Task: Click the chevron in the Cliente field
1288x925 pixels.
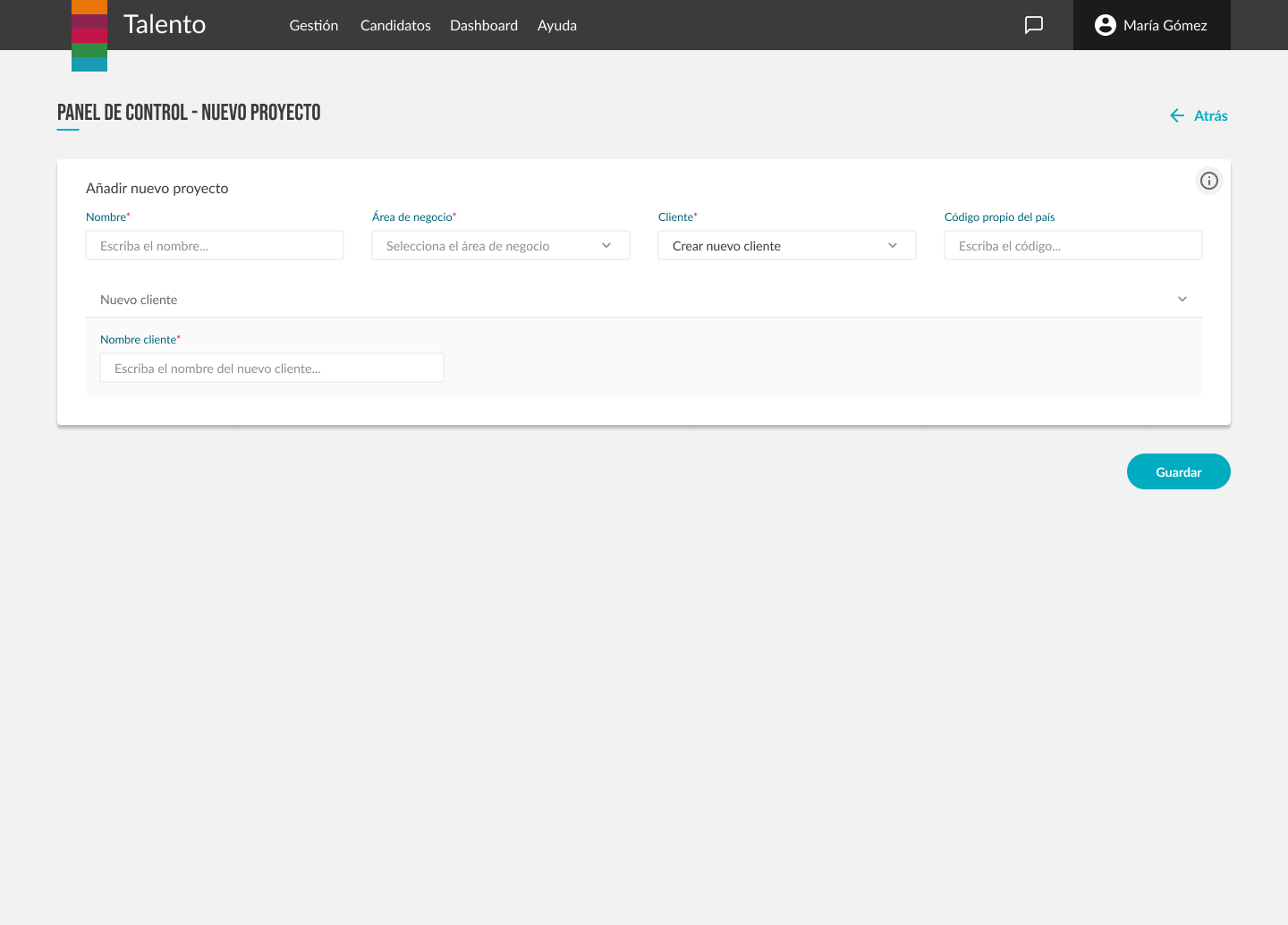Action: tap(892, 246)
